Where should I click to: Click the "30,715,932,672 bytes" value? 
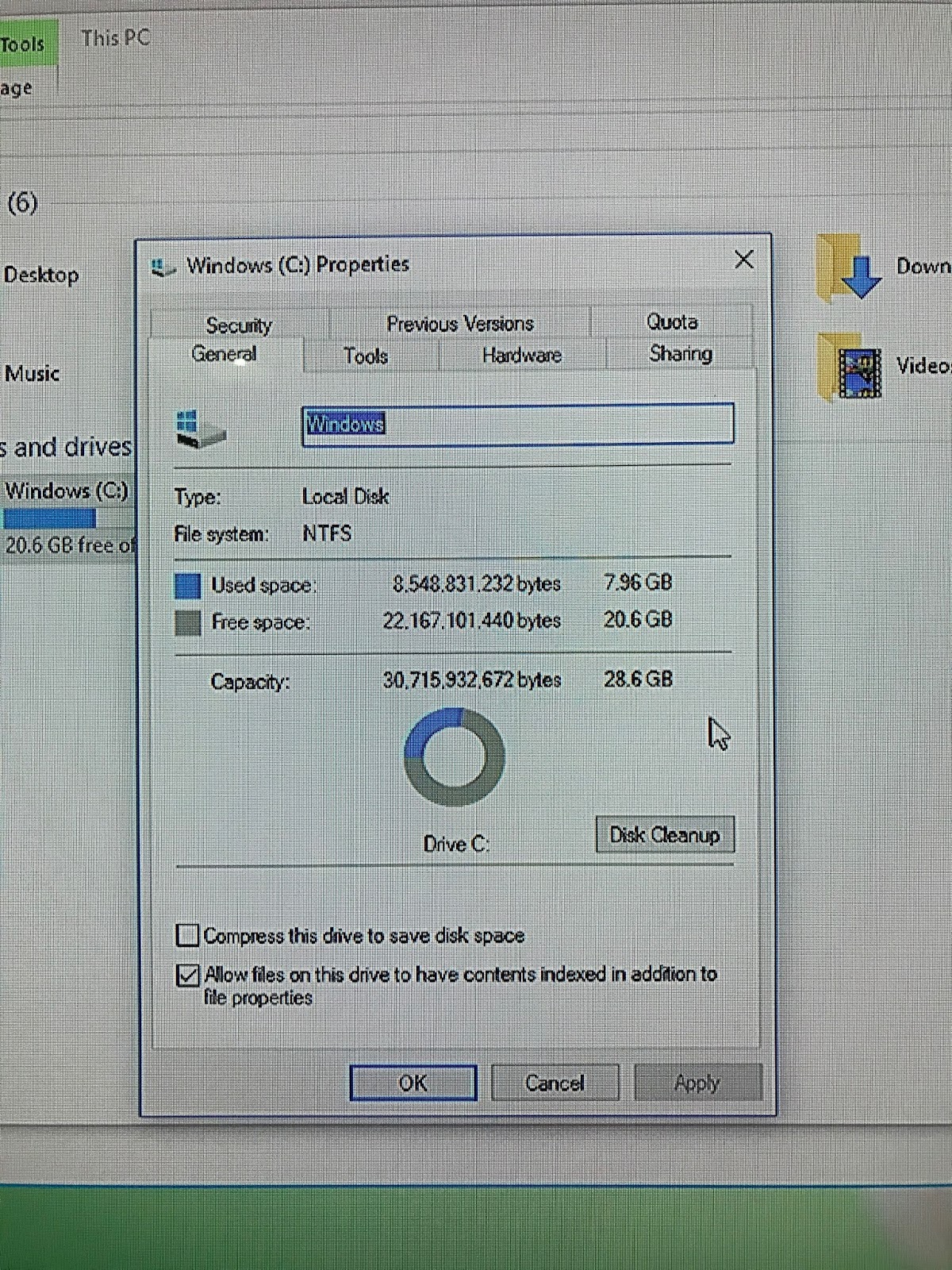click(x=472, y=680)
